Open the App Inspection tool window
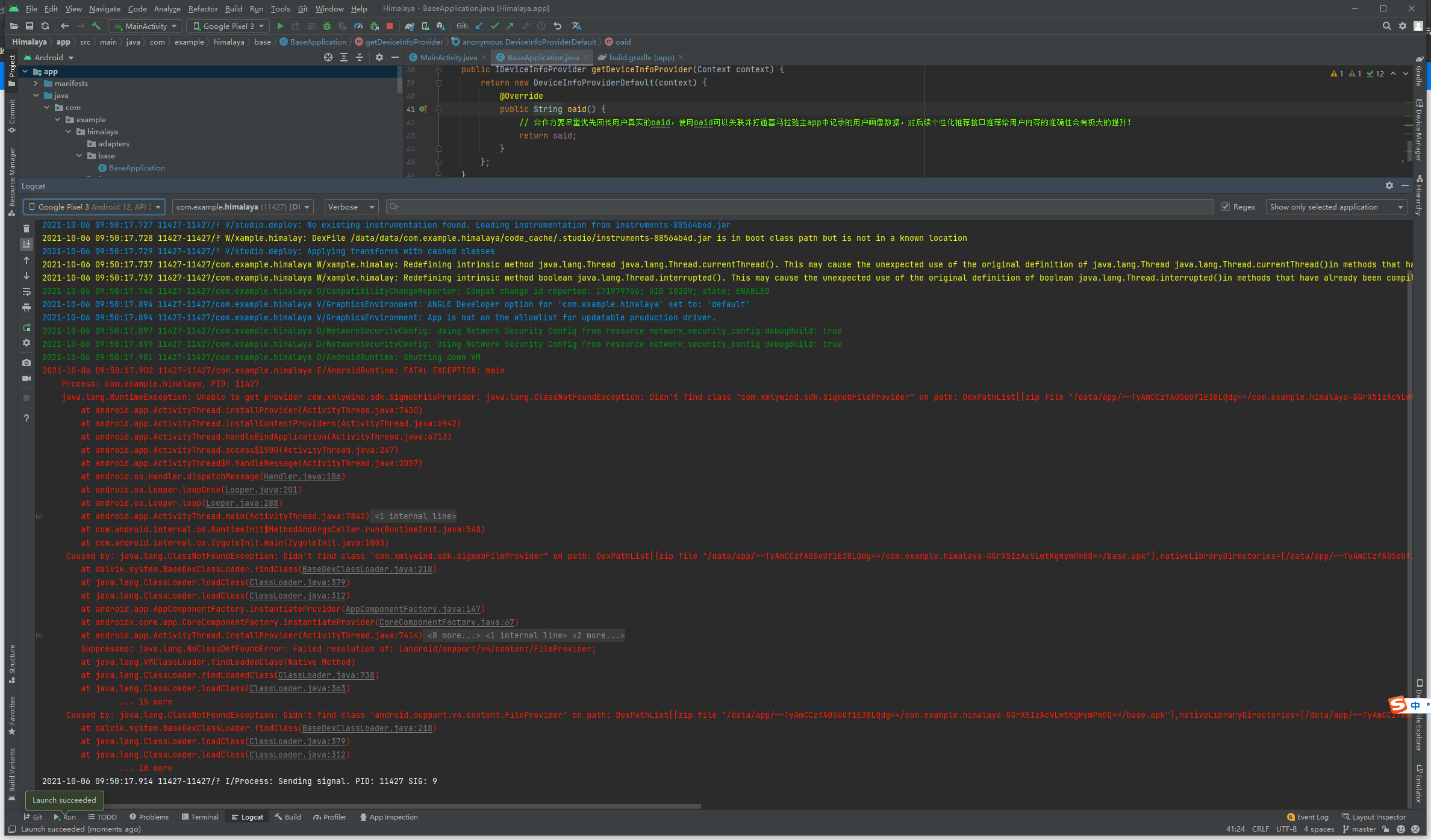Viewport: 1431px width, 840px height. 388,817
